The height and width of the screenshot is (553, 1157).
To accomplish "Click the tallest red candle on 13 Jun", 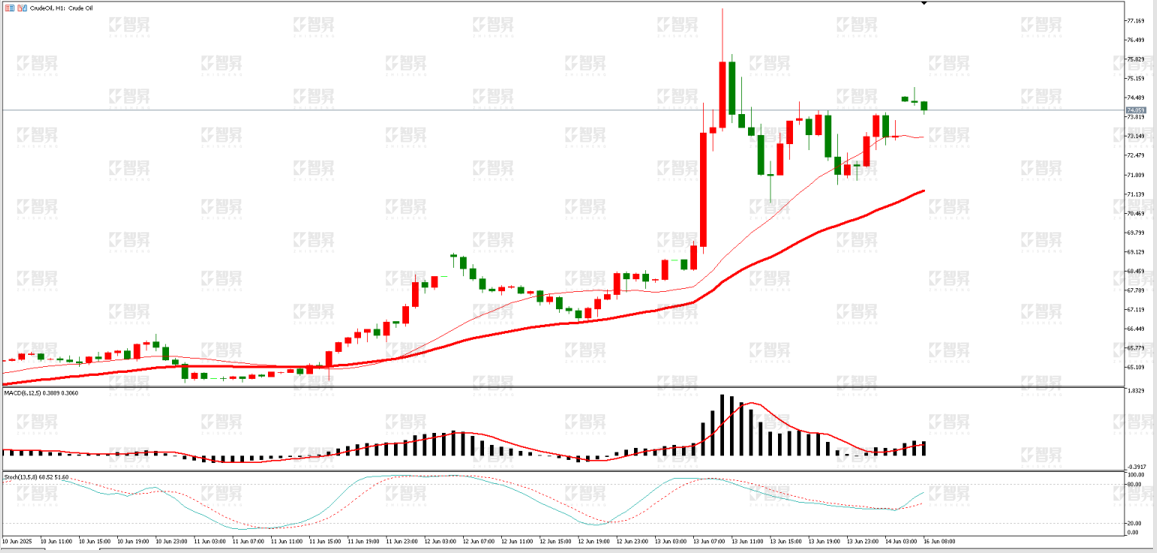I will click(x=703, y=189).
